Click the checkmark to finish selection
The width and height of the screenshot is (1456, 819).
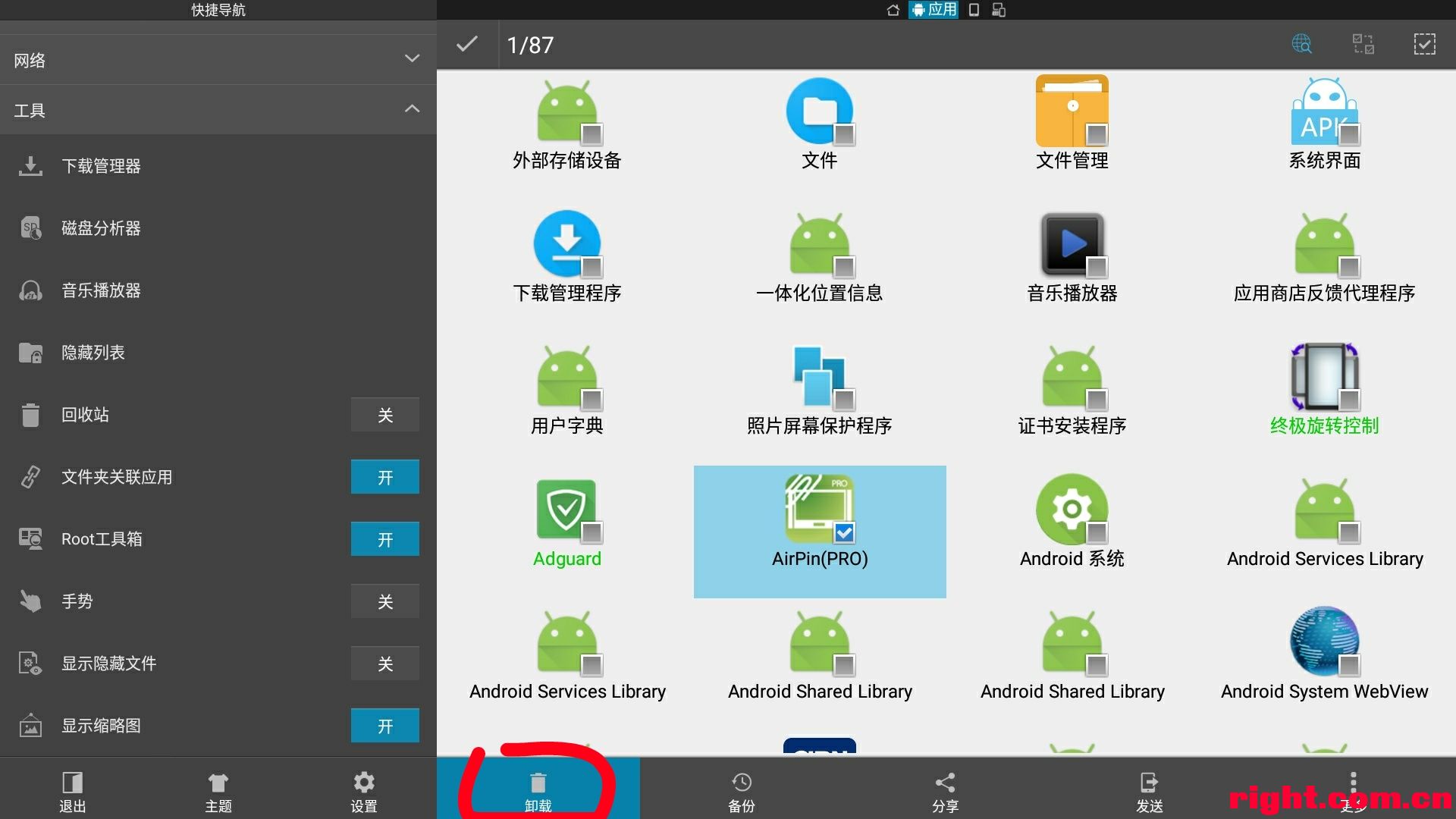click(467, 44)
